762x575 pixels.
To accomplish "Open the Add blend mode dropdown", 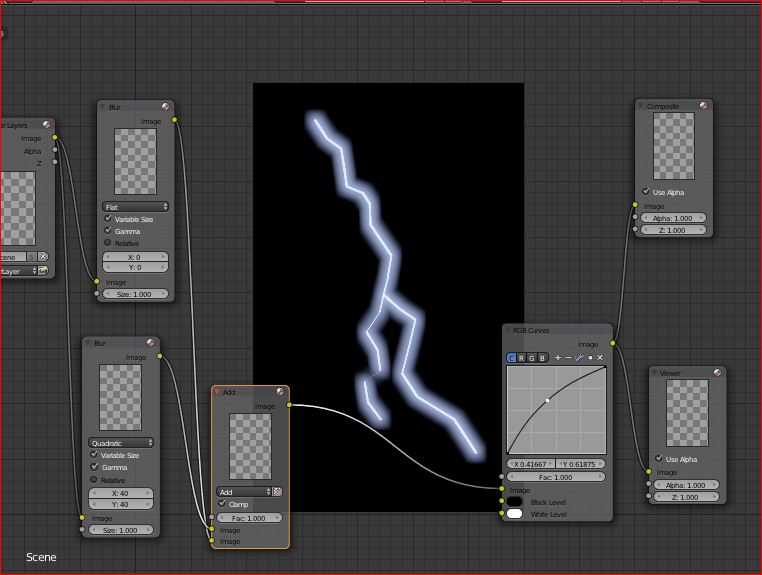I will (244, 492).
